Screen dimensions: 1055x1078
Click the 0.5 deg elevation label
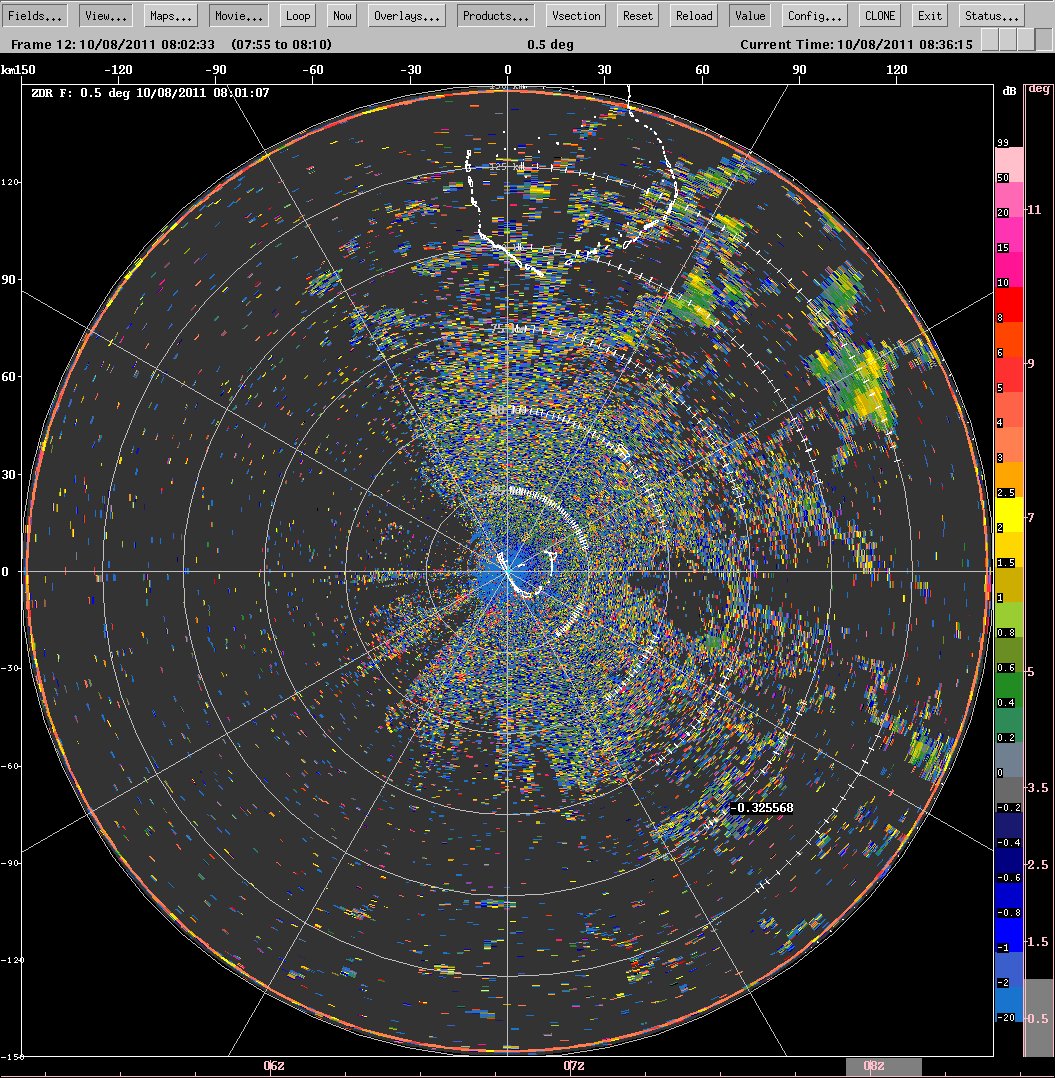[x=550, y=45]
